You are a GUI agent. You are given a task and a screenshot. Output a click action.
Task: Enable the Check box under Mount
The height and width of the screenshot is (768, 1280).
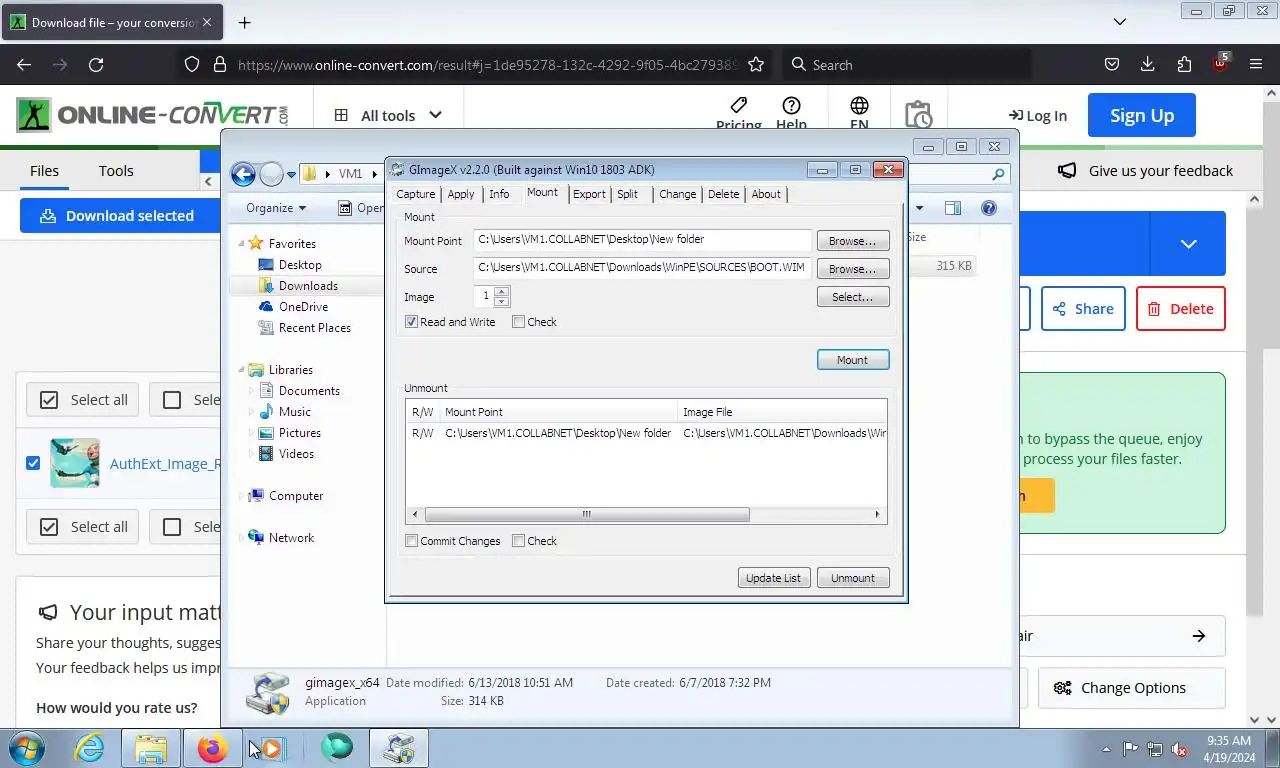(x=518, y=322)
